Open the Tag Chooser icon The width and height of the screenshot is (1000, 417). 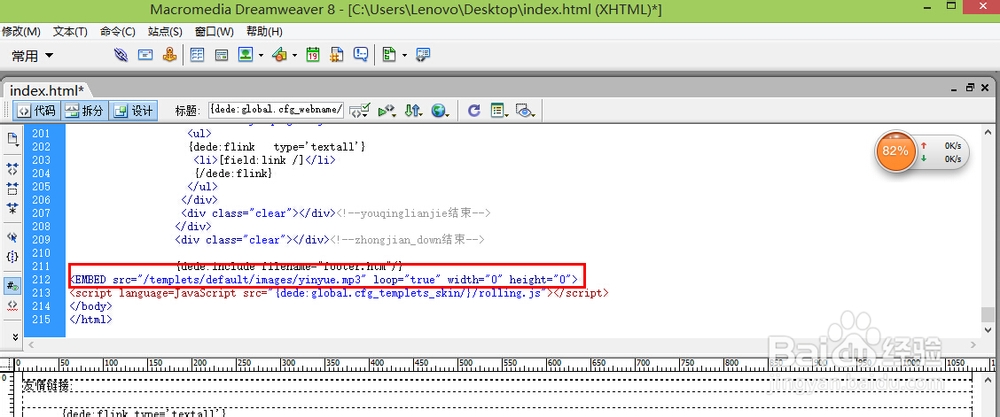423,55
